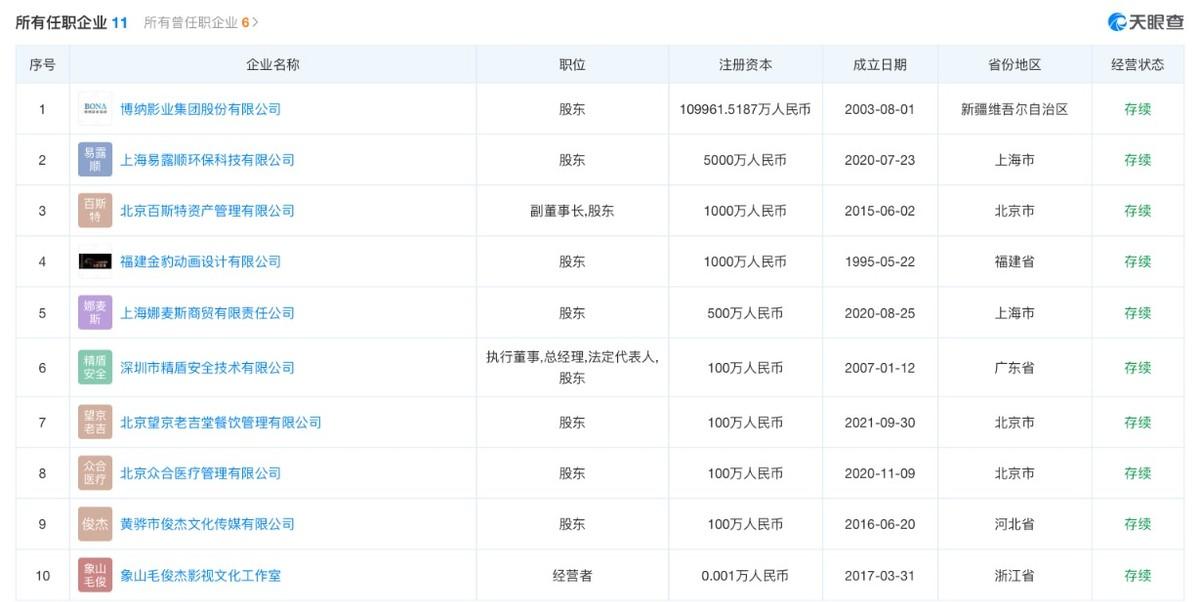Viewport: 1200px width, 602px height.
Task: Open 北京望京老吉堂餐饮管理有限公司 link
Action: (x=221, y=423)
